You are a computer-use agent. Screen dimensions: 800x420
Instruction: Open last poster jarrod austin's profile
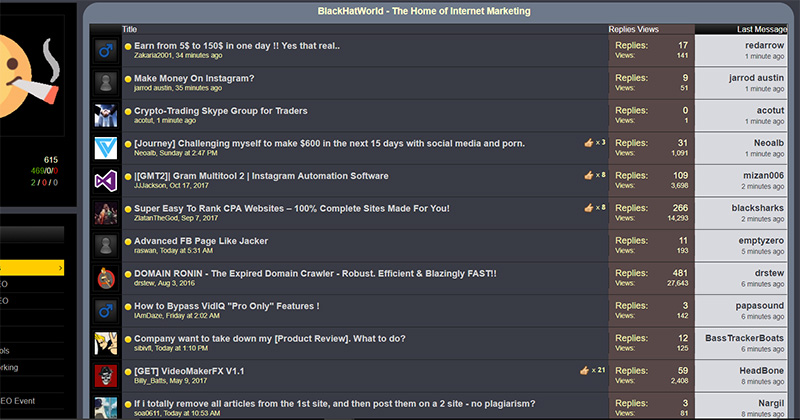click(756, 78)
